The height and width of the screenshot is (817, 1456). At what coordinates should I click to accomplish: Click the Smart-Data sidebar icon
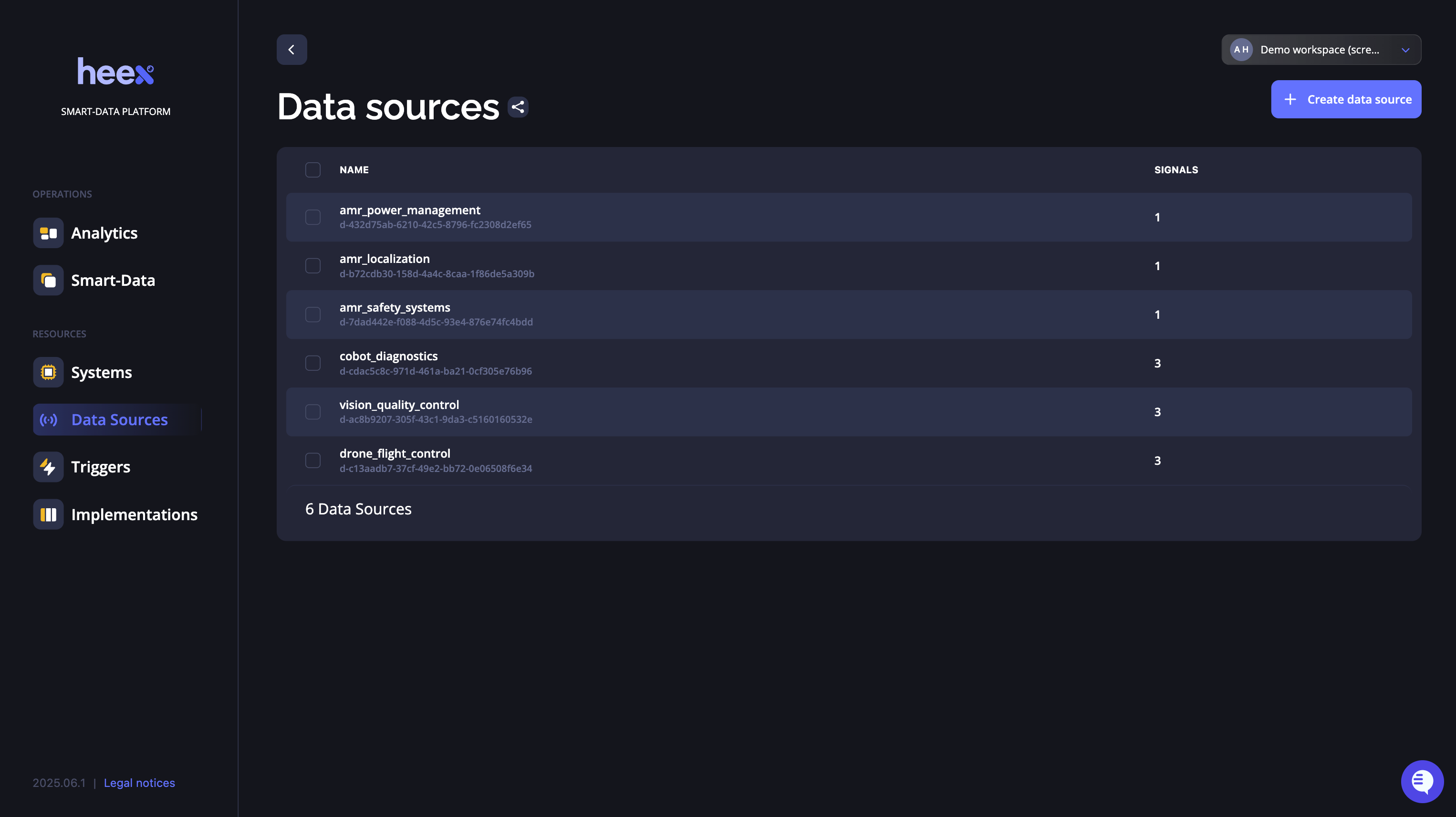[x=48, y=281]
